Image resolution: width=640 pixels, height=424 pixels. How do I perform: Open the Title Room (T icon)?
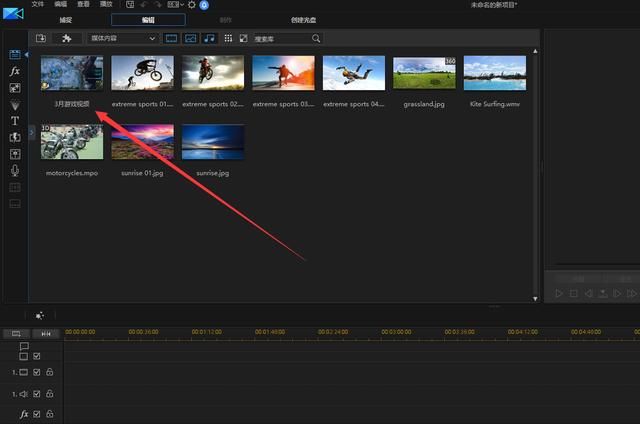15,121
